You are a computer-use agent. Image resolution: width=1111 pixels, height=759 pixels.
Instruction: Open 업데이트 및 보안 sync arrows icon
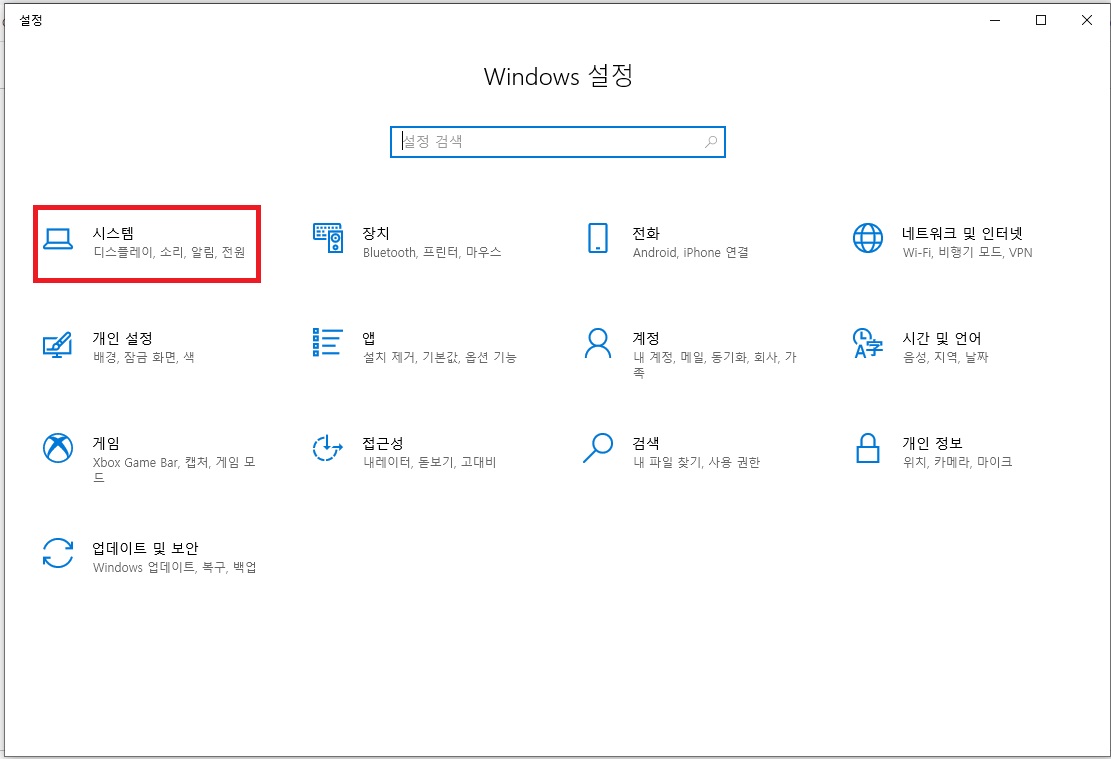[58, 553]
